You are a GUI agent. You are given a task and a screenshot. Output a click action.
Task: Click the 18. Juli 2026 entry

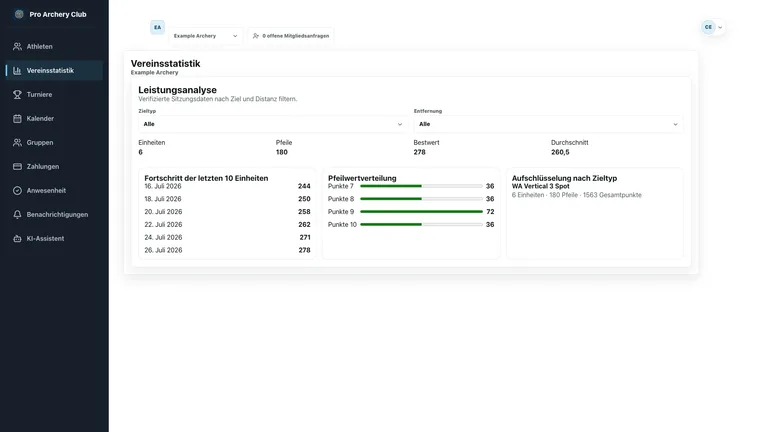(x=227, y=199)
